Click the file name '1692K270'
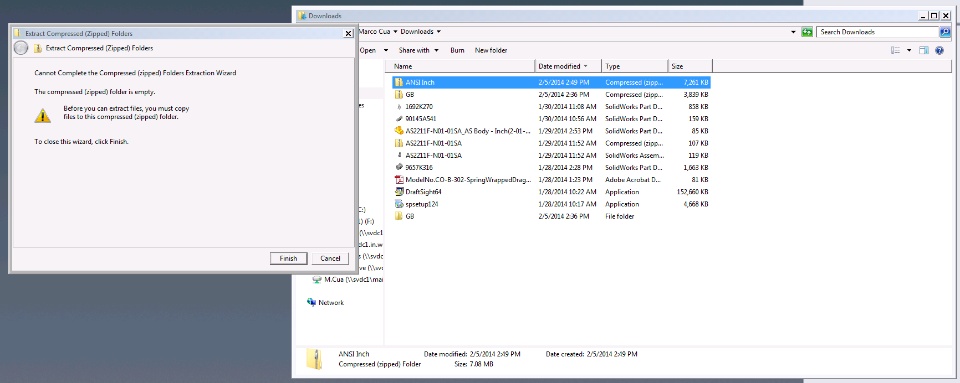Image resolution: width=960 pixels, height=383 pixels. tap(419, 106)
